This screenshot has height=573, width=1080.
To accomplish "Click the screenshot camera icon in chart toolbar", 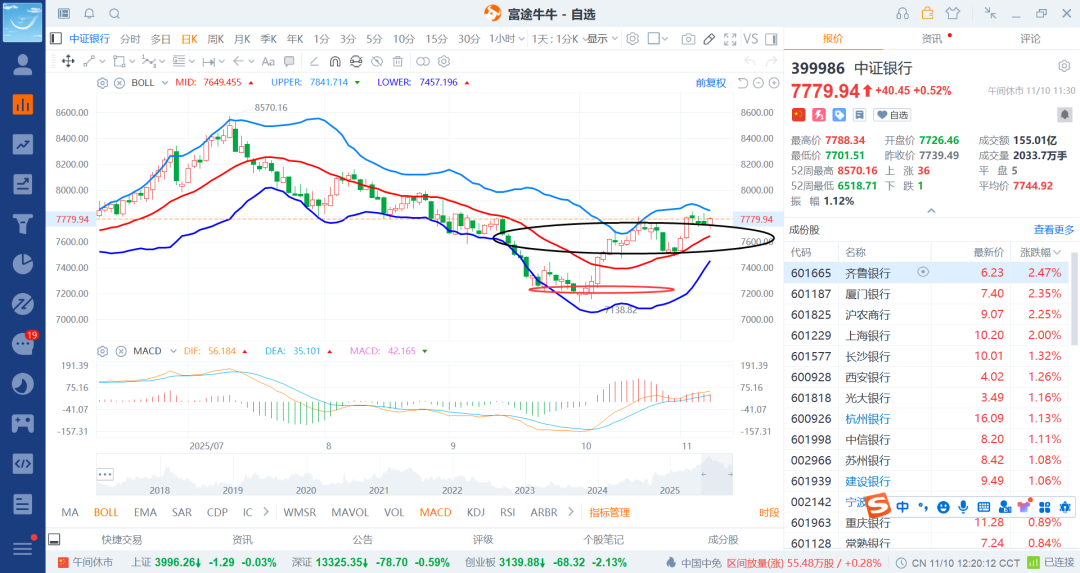I will pyautogui.click(x=688, y=39).
